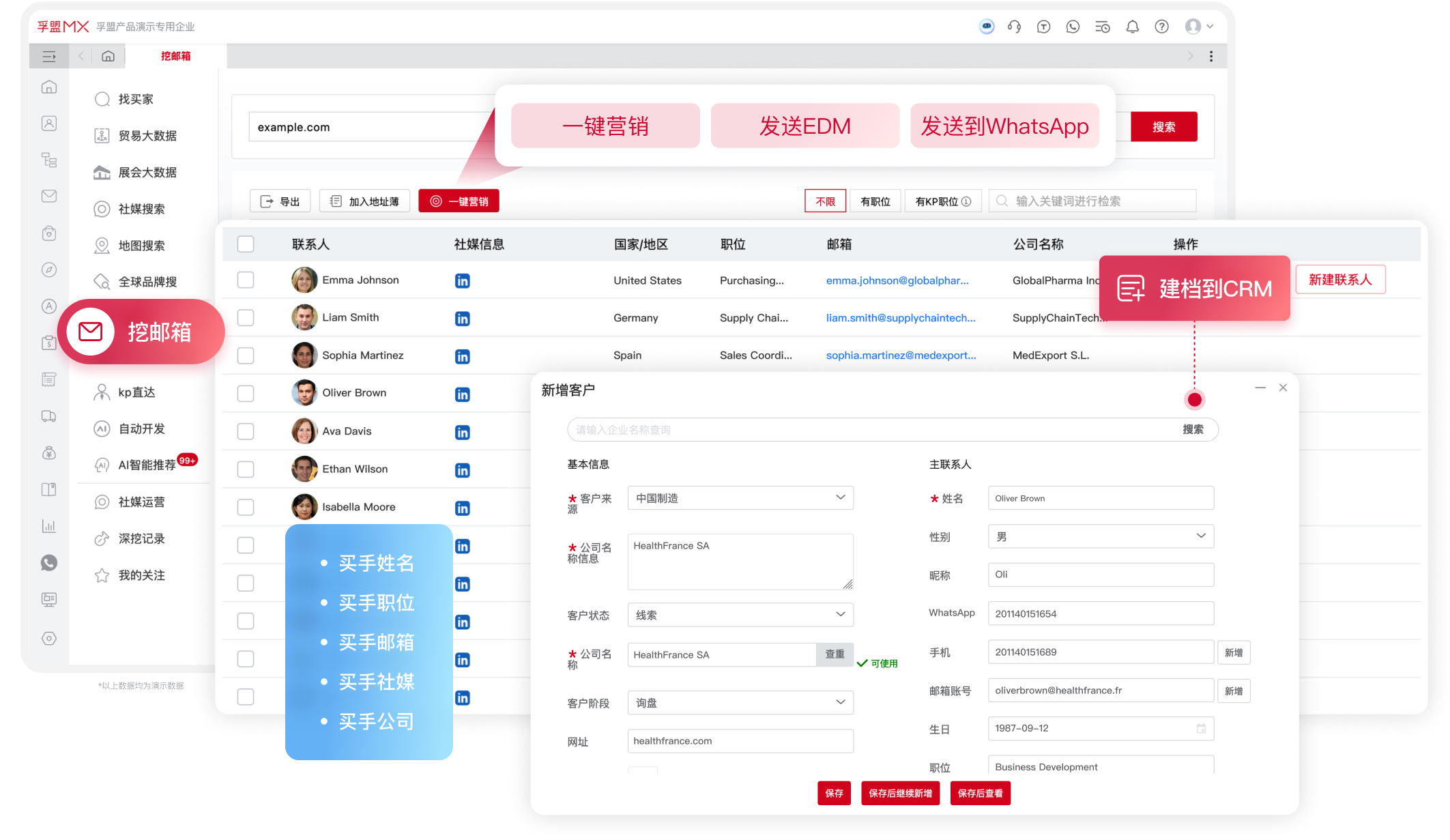The width and height of the screenshot is (1450, 840).
Task: Click the home icon in the left sidebar
Action: (x=48, y=87)
